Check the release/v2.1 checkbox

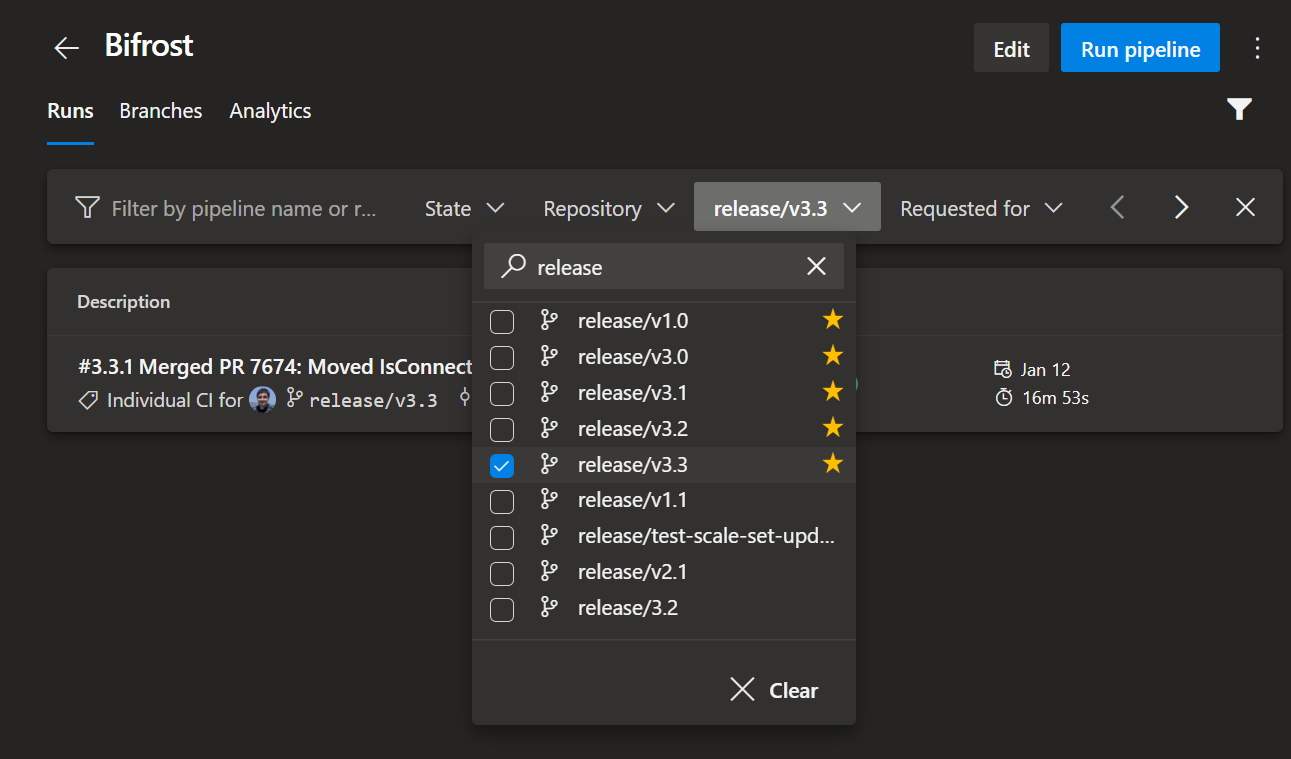[x=502, y=573]
